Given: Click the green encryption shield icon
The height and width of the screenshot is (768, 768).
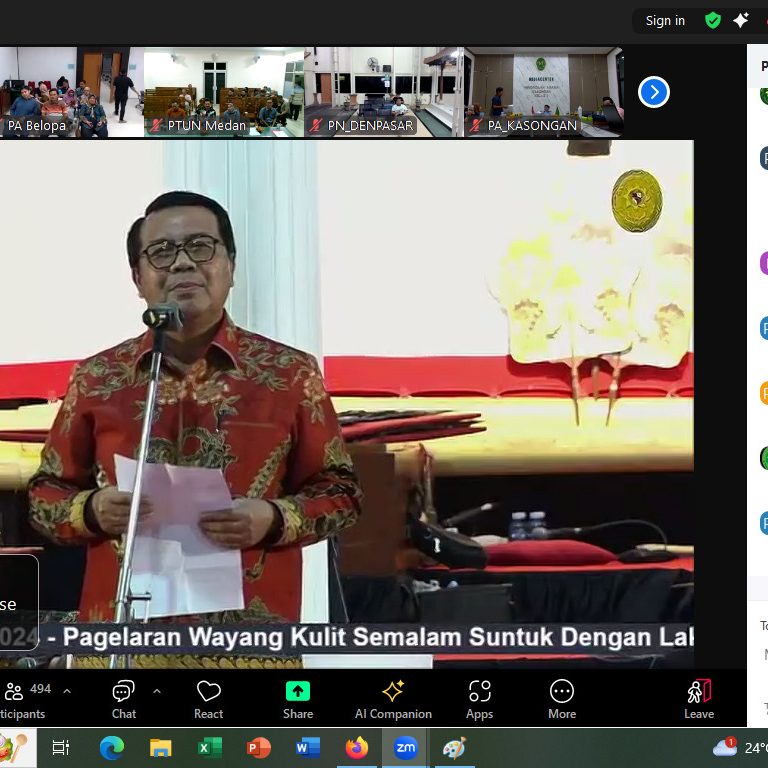Looking at the screenshot, I should tap(713, 20).
